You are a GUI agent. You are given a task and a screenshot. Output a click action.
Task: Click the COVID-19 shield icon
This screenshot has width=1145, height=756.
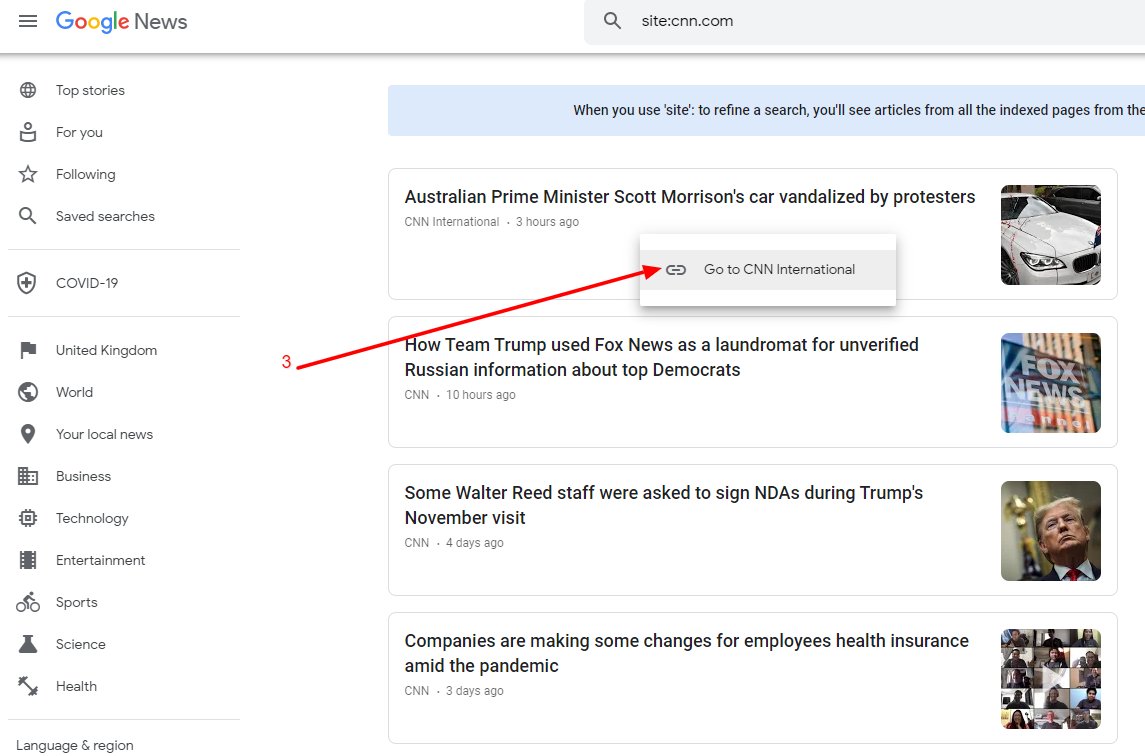click(x=27, y=283)
